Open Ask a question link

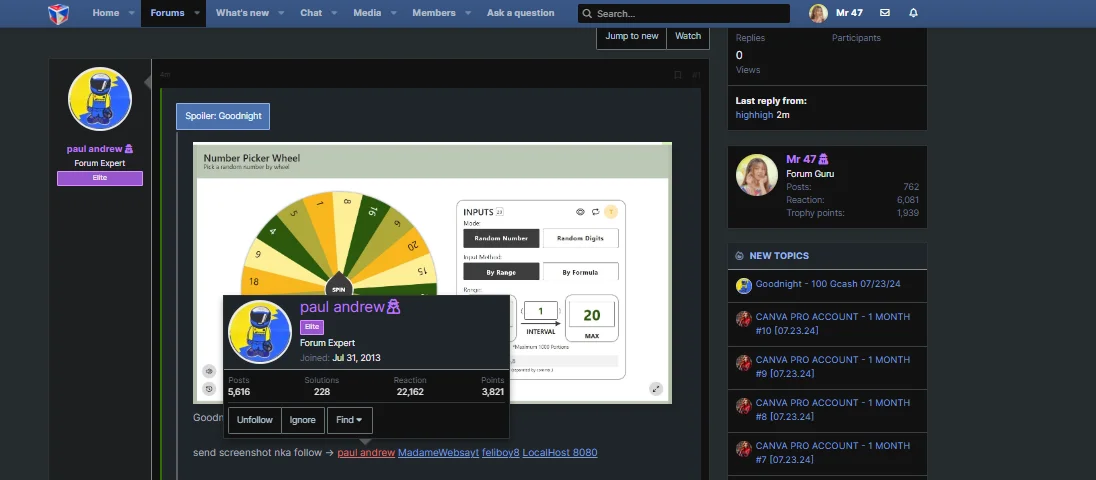point(521,13)
